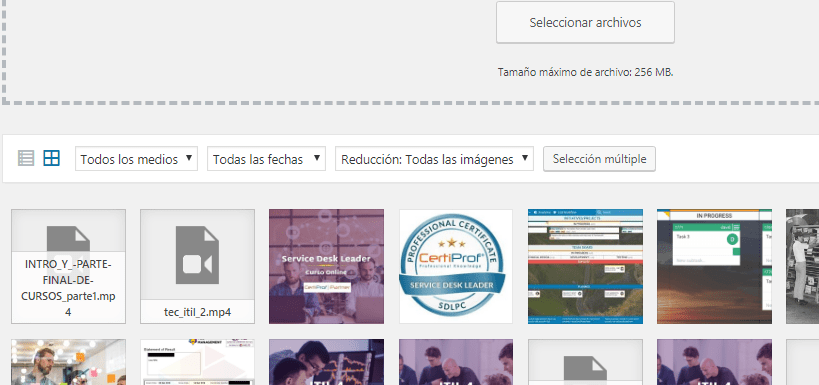
Task: Switch to grid view icon
Action: click(52, 158)
